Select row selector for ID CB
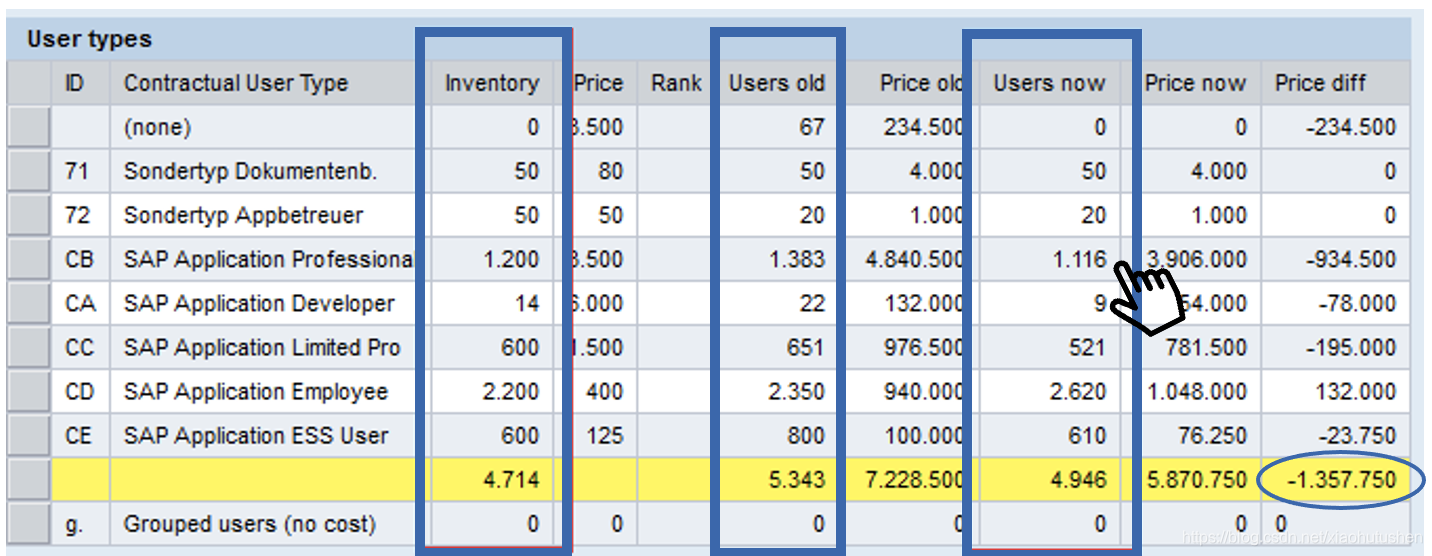This screenshot has height=556, width=1432. click(x=28, y=259)
